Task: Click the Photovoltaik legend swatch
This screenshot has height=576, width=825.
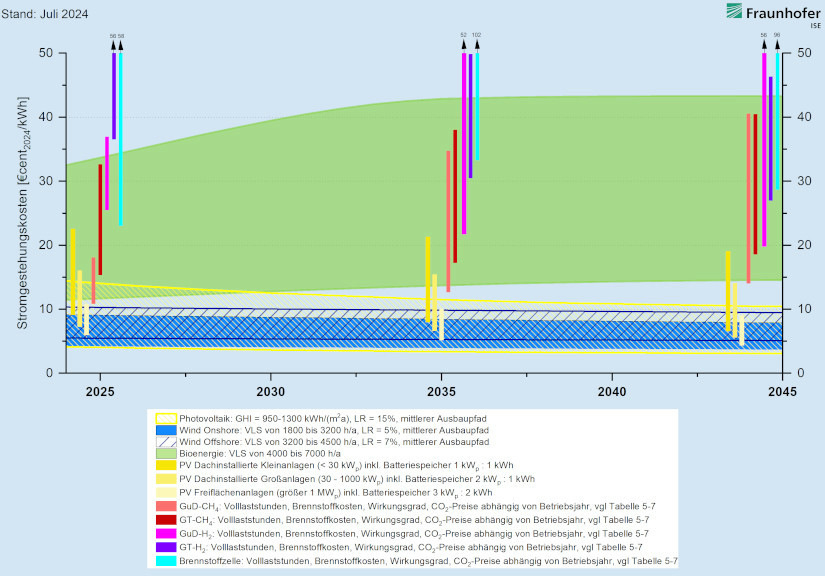Action: pyautogui.click(x=164, y=418)
